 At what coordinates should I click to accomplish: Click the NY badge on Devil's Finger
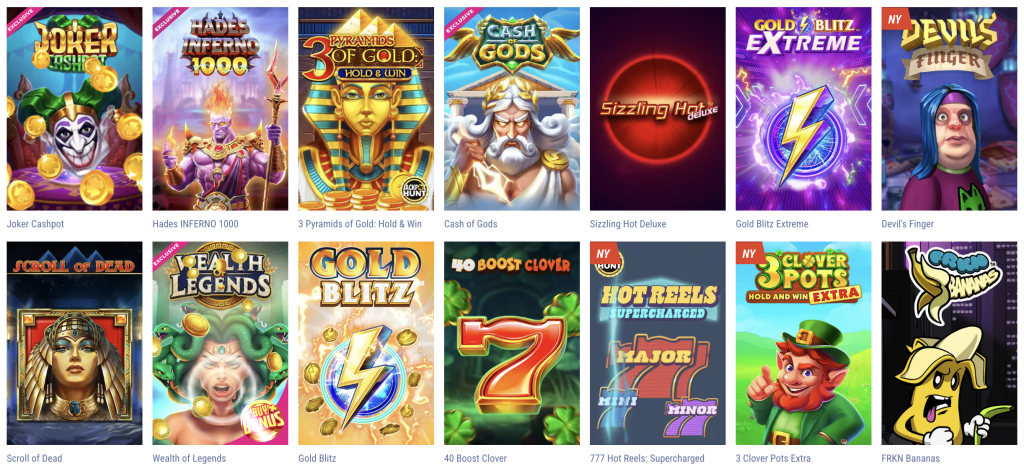point(894,18)
